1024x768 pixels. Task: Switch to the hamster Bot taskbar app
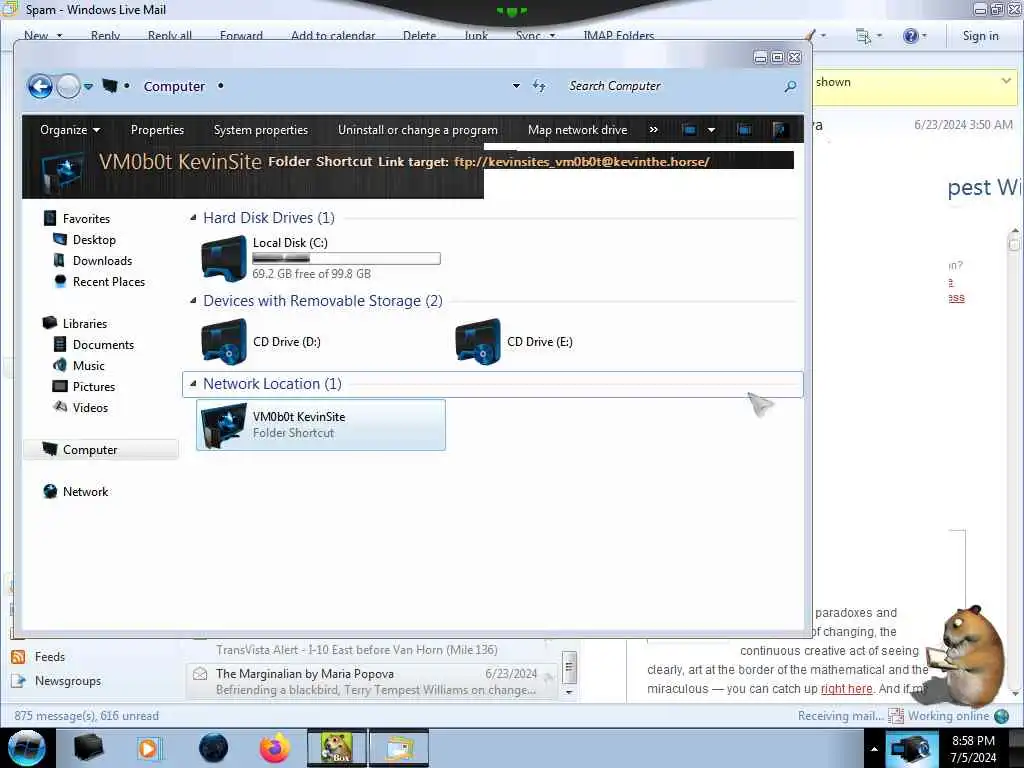pos(337,748)
